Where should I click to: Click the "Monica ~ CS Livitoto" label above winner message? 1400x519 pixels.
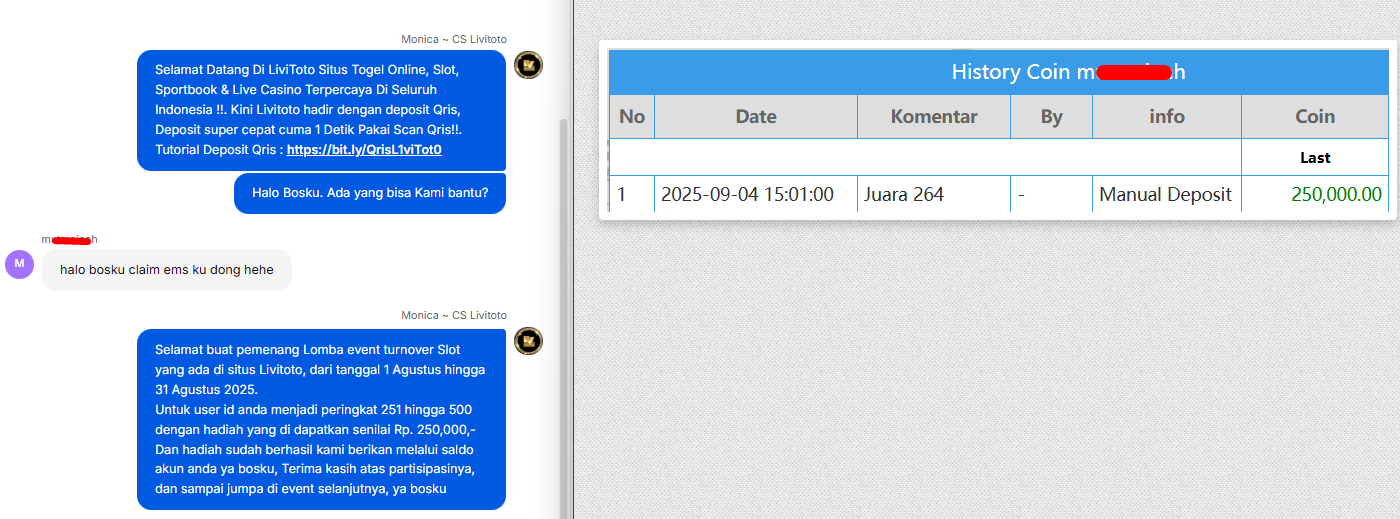(x=454, y=316)
